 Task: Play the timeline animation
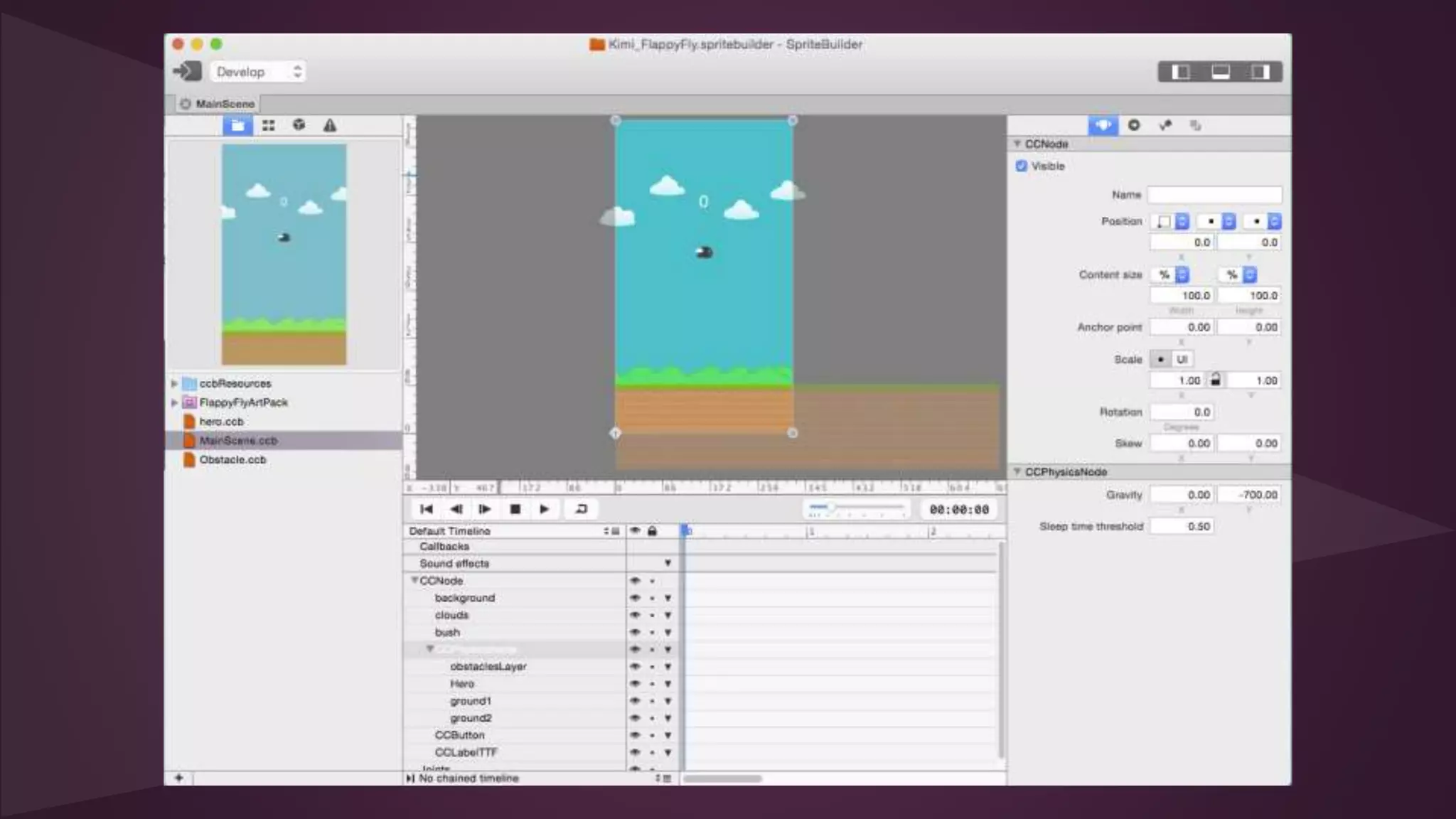pos(544,509)
